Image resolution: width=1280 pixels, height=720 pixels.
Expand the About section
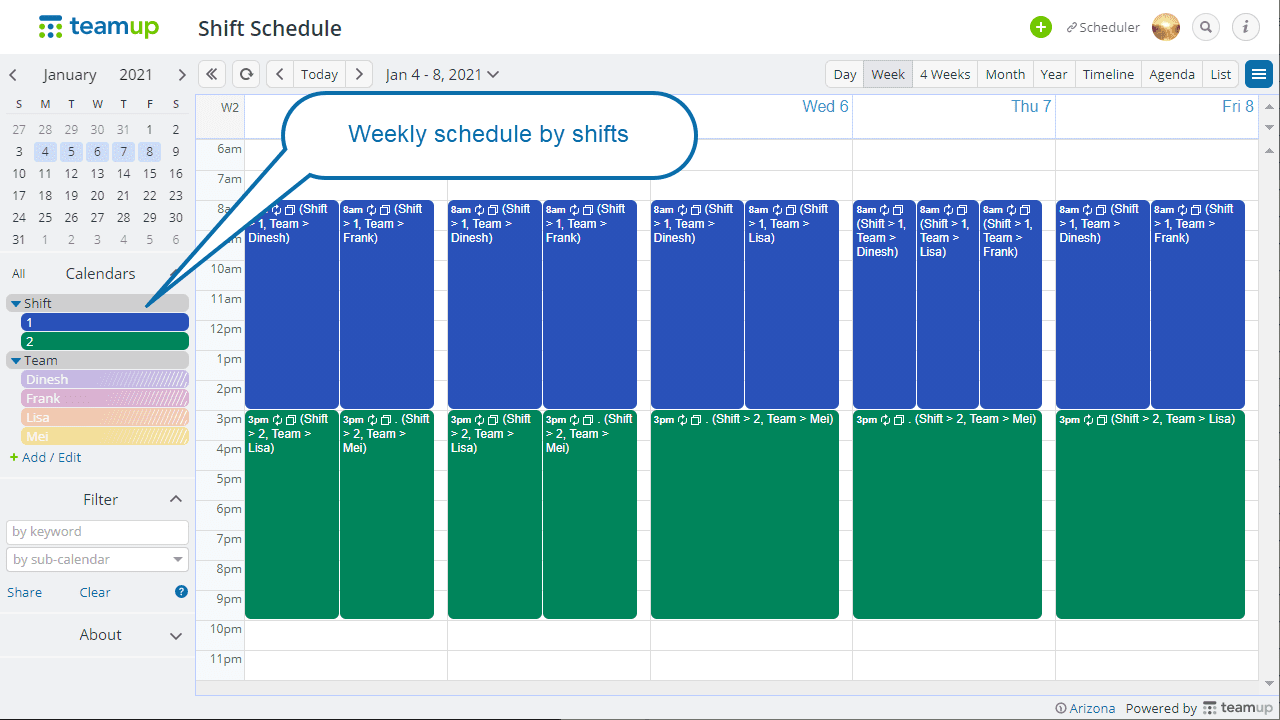[176, 635]
